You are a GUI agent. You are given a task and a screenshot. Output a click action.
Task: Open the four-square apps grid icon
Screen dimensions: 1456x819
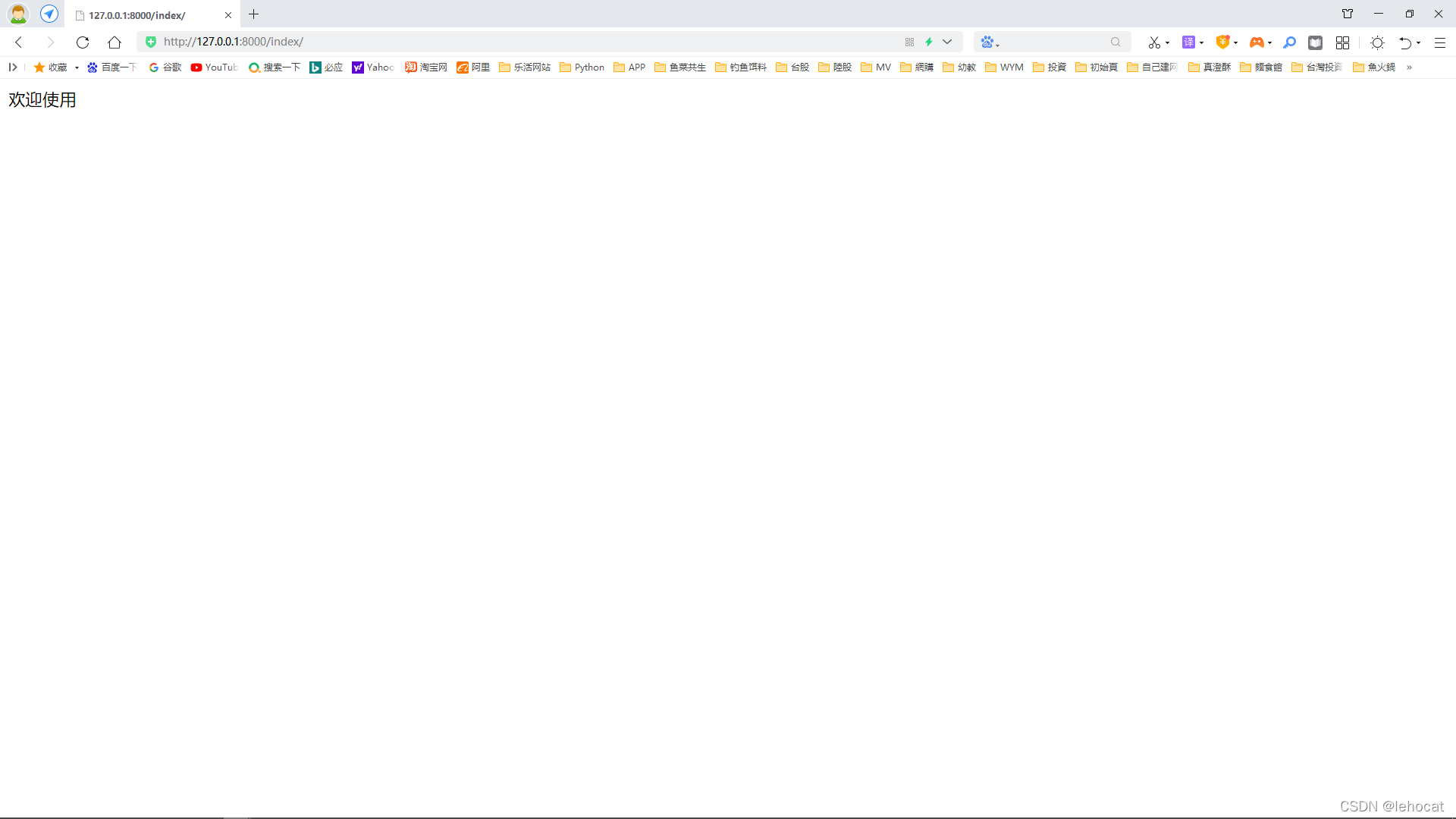click(x=1342, y=42)
